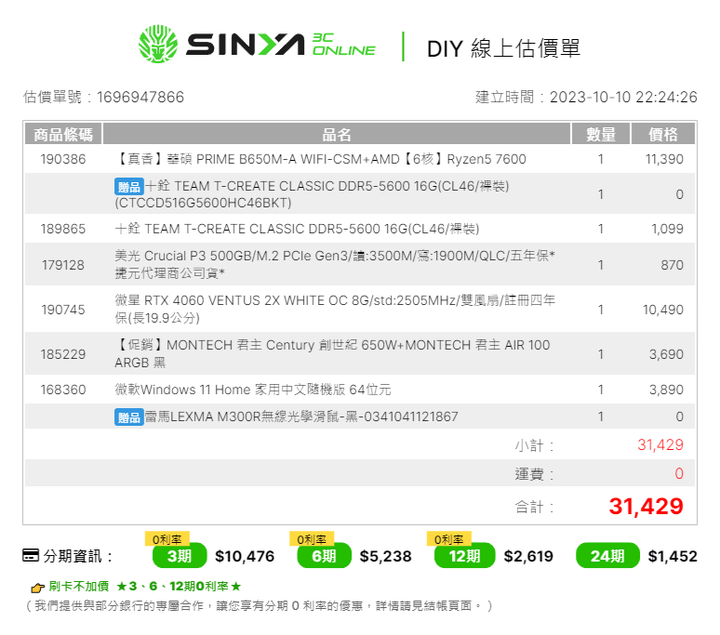Click the Crucial P3 500GB SSD item name
Screen dimensions: 720x635
[x=335, y=264]
